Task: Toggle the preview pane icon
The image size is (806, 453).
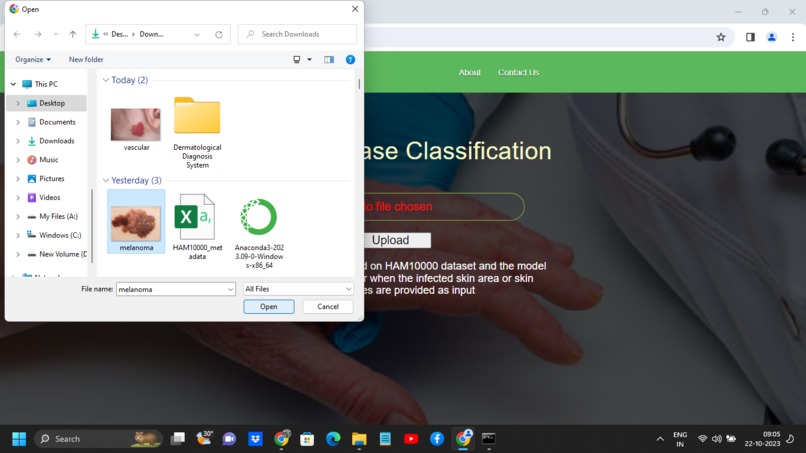Action: [x=329, y=60]
